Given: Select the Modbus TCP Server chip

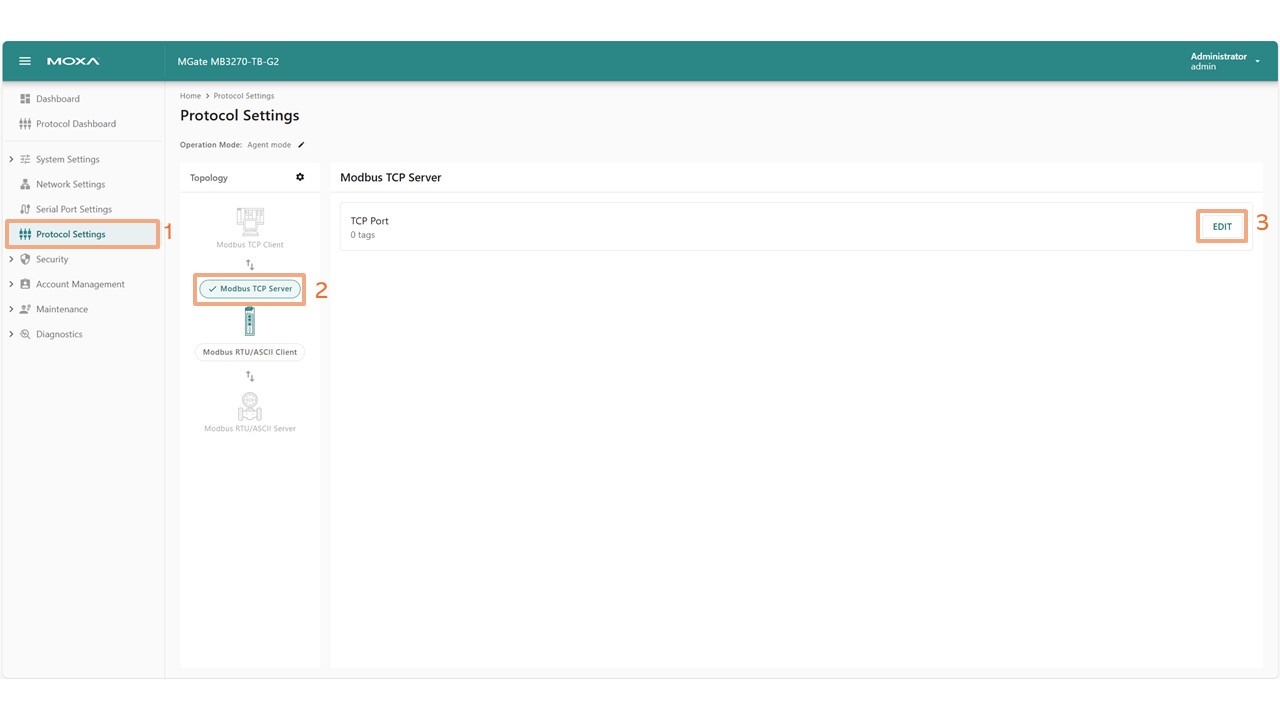Looking at the screenshot, I should pyautogui.click(x=250, y=289).
